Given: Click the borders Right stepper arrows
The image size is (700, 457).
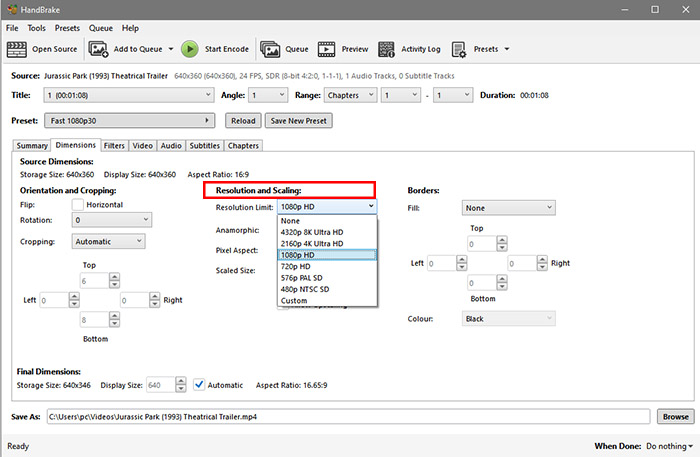Looking at the screenshot, I should coord(542,263).
